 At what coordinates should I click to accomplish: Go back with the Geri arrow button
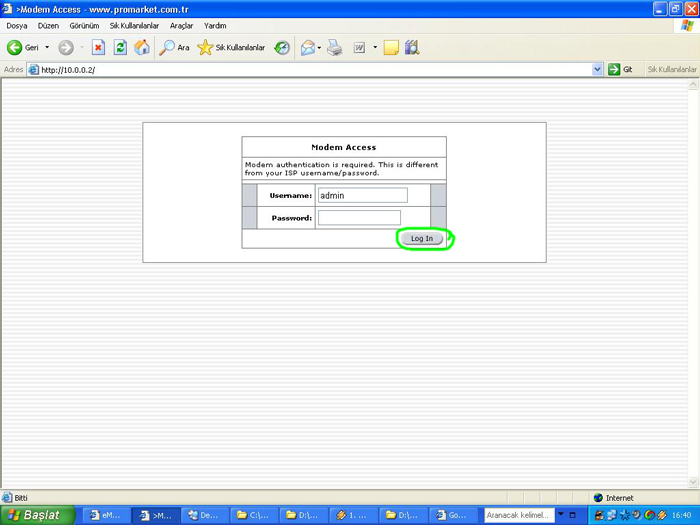(x=22, y=47)
